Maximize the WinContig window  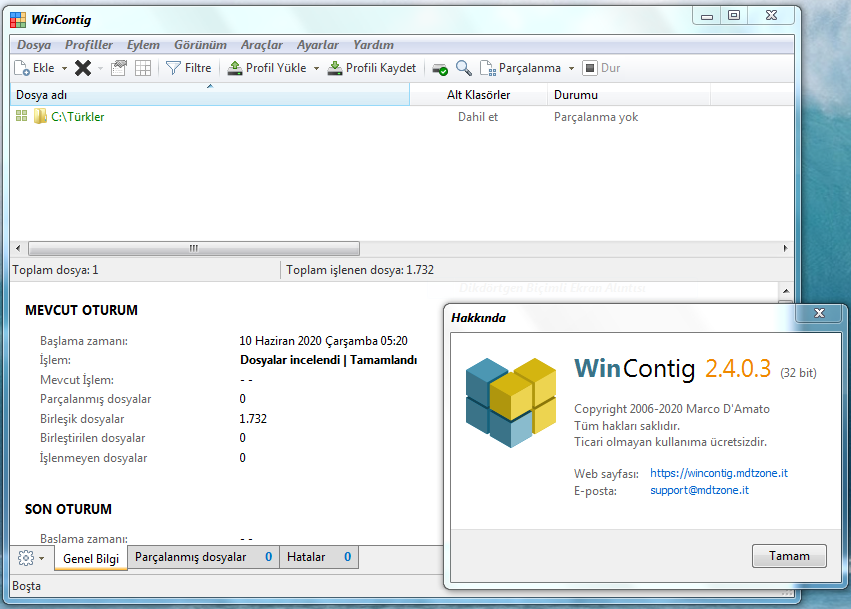point(734,16)
